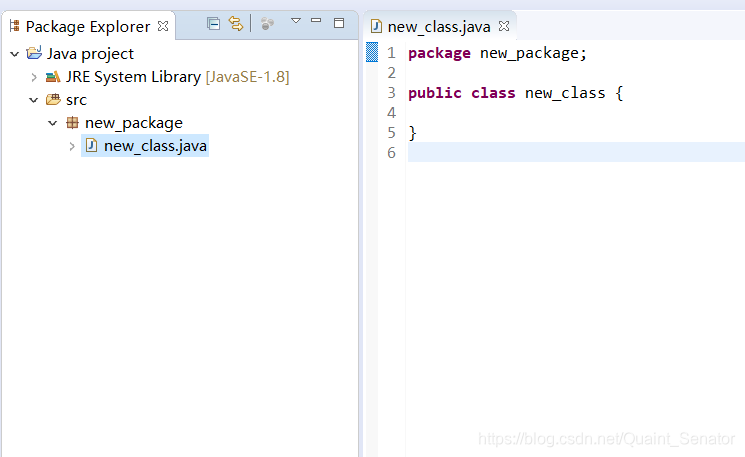Screen dimensions: 745x457
Task: Switch to the new_class.java editor tab
Action: 439,27
